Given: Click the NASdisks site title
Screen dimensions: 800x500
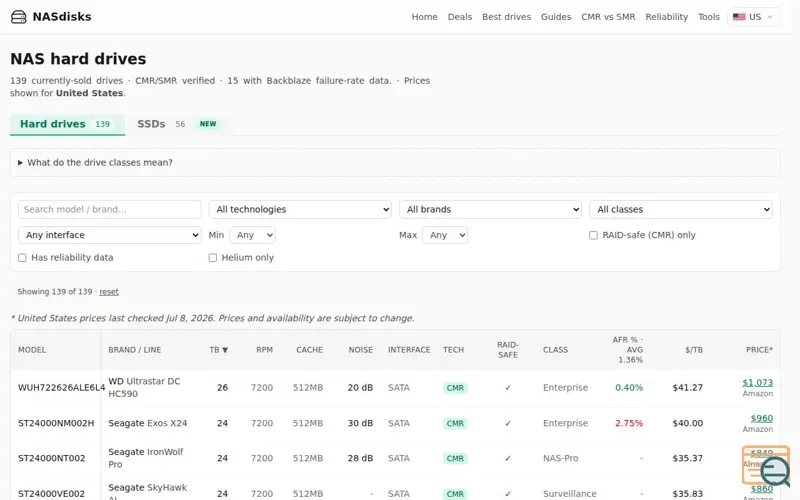Looking at the screenshot, I should click(62, 17).
